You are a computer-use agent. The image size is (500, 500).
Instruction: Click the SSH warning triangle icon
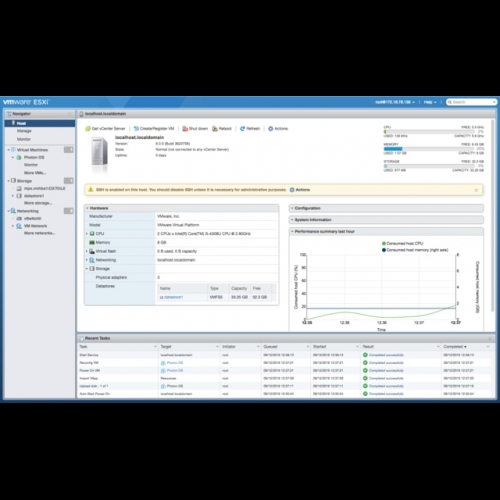tap(90, 190)
